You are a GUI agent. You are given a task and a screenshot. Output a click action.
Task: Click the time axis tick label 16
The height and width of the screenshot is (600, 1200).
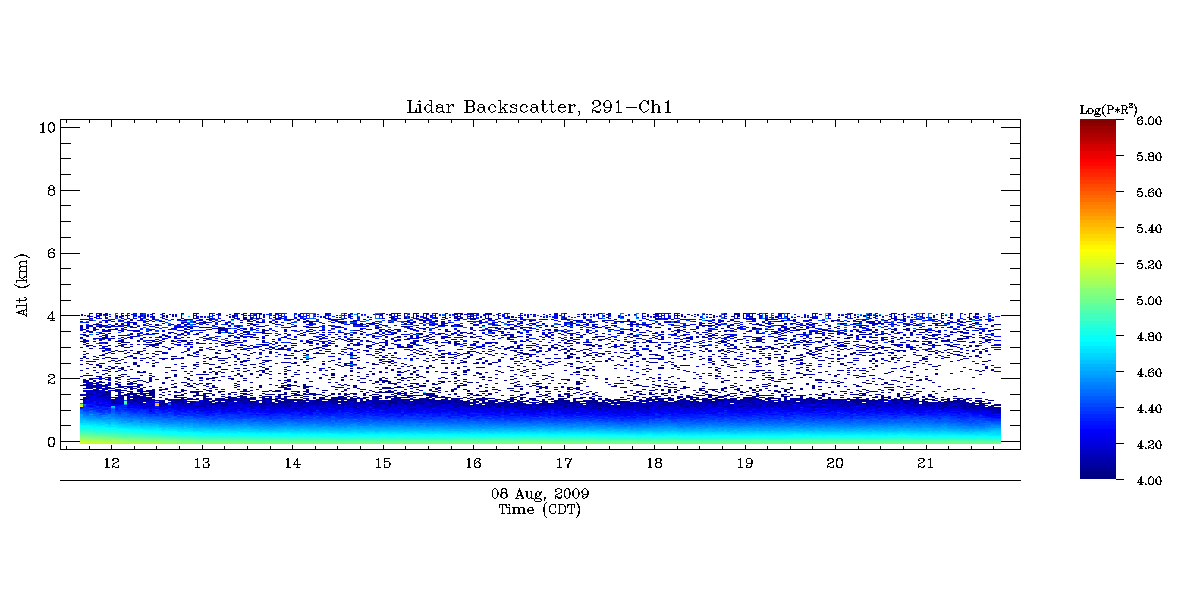[x=473, y=463]
